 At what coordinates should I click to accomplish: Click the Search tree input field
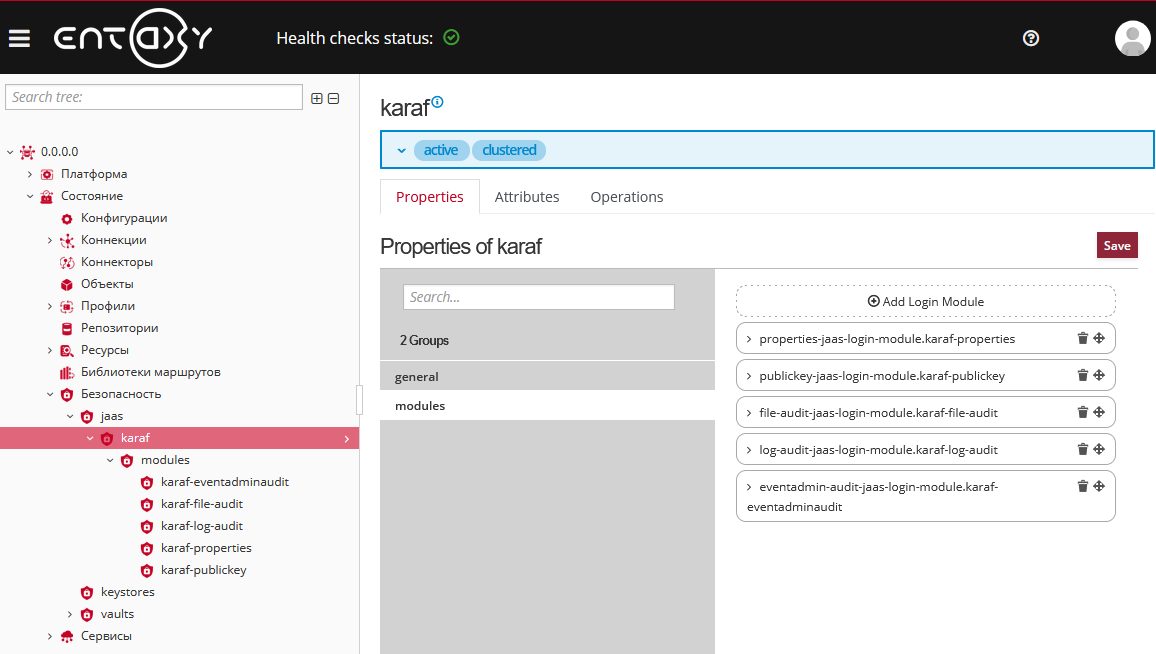click(x=154, y=97)
